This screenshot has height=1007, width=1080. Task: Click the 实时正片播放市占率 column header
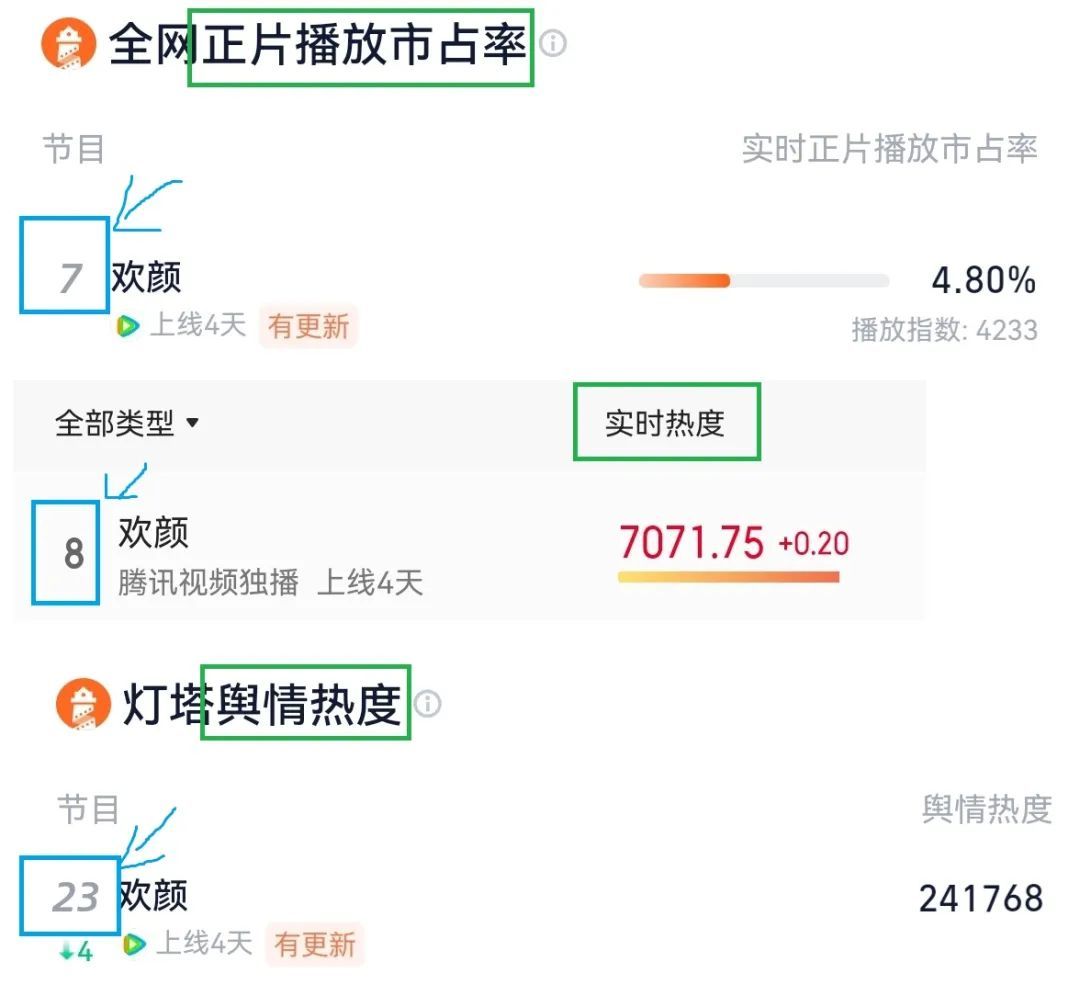tap(889, 149)
